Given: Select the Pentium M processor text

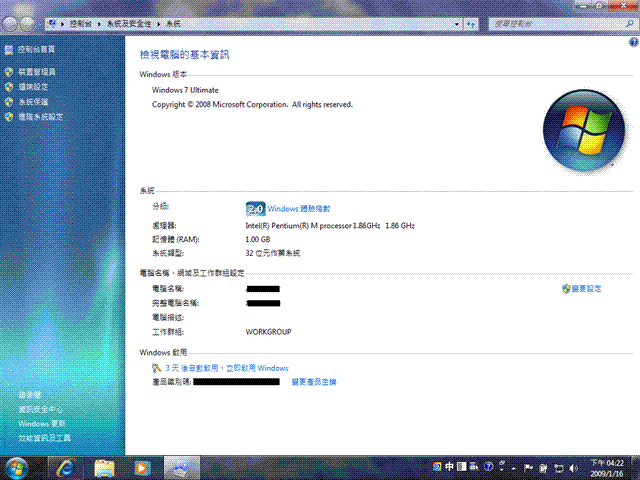Looking at the screenshot, I should (x=330, y=226).
